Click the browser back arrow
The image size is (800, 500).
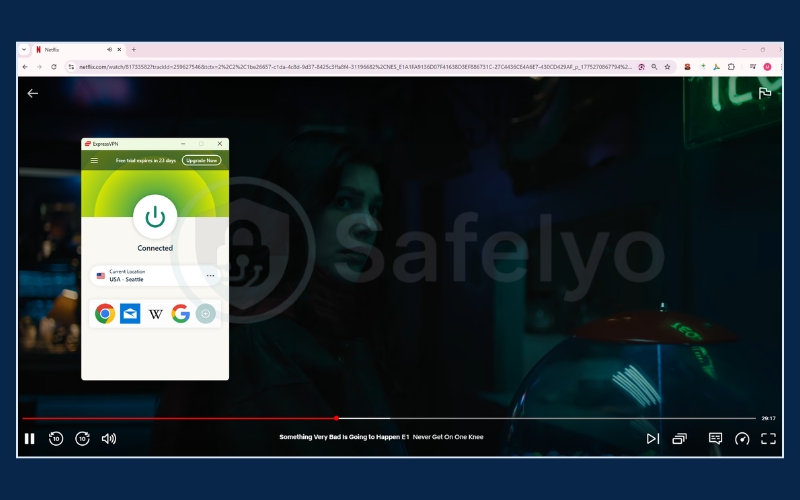pos(25,67)
